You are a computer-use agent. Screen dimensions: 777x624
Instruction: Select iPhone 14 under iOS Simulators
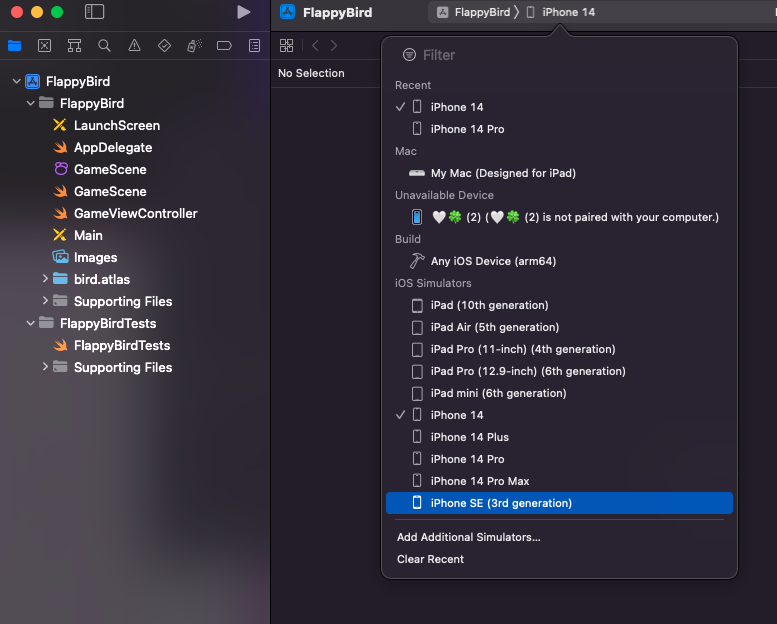(x=559, y=415)
